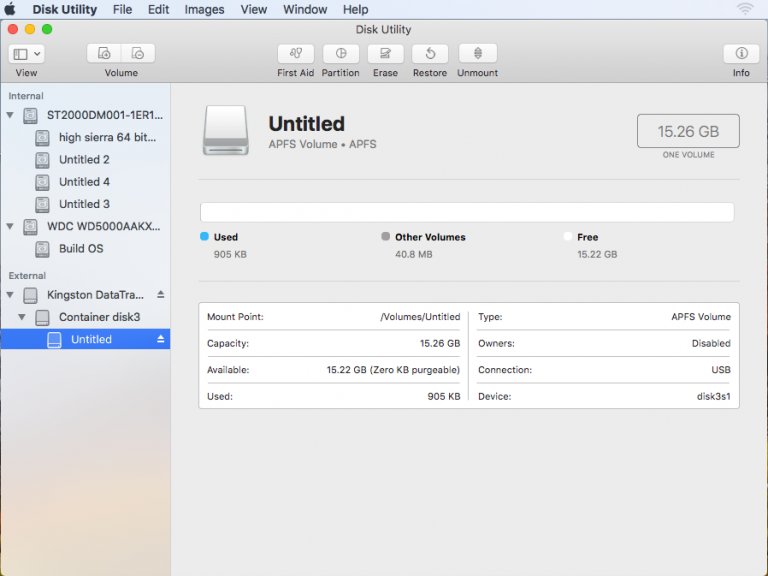Open the Apple menu
The width and height of the screenshot is (768, 576).
click(10, 9)
